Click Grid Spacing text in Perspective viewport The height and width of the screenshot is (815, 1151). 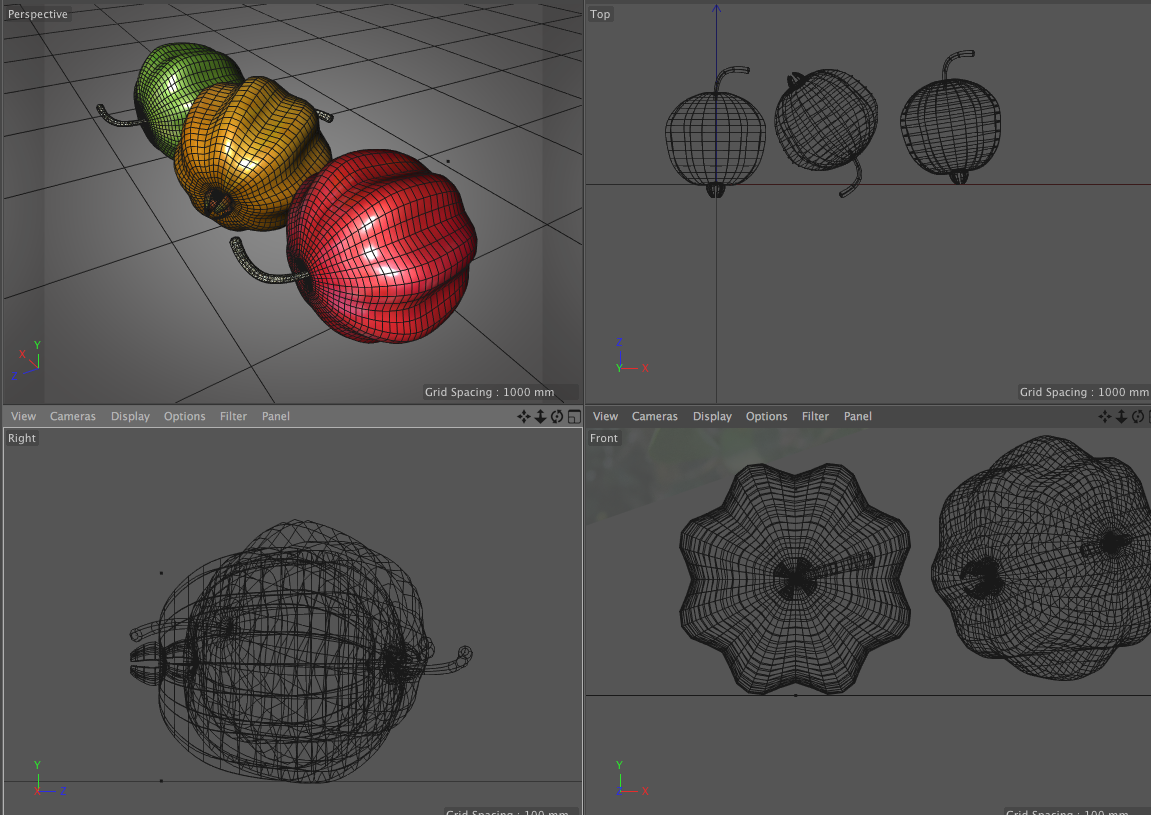pos(490,392)
